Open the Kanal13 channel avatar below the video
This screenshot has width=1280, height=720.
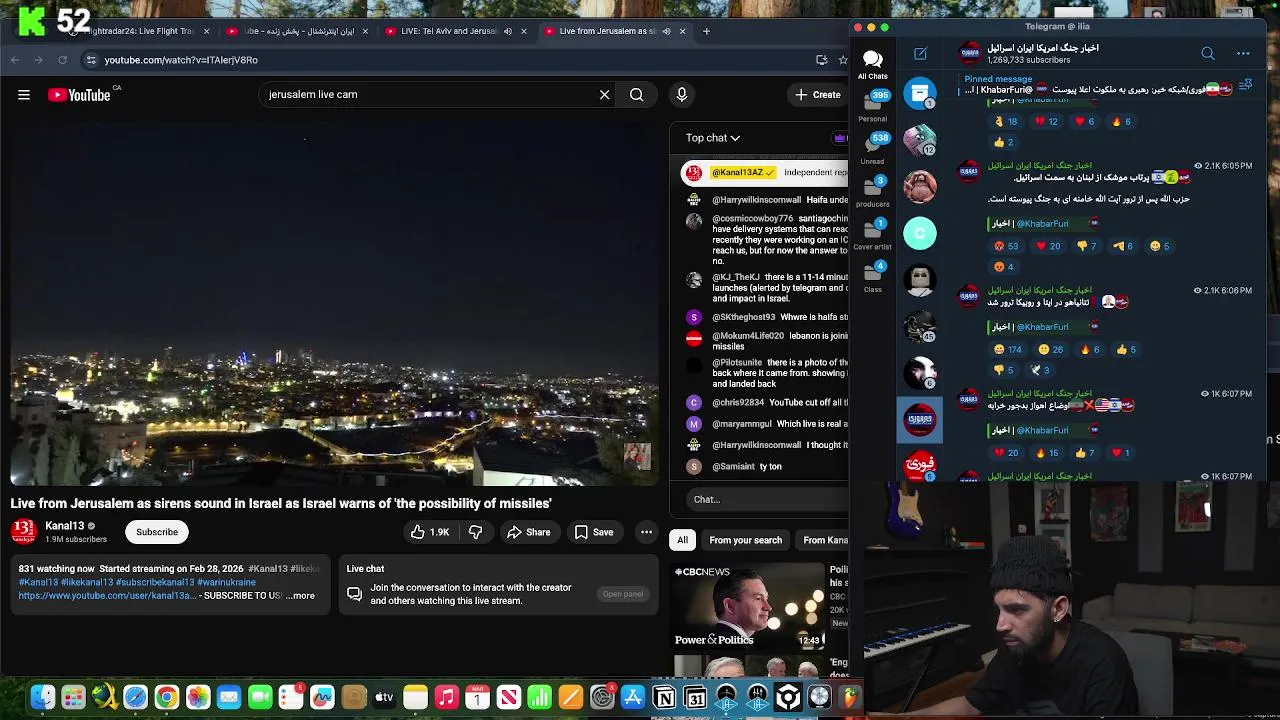click(x=24, y=531)
